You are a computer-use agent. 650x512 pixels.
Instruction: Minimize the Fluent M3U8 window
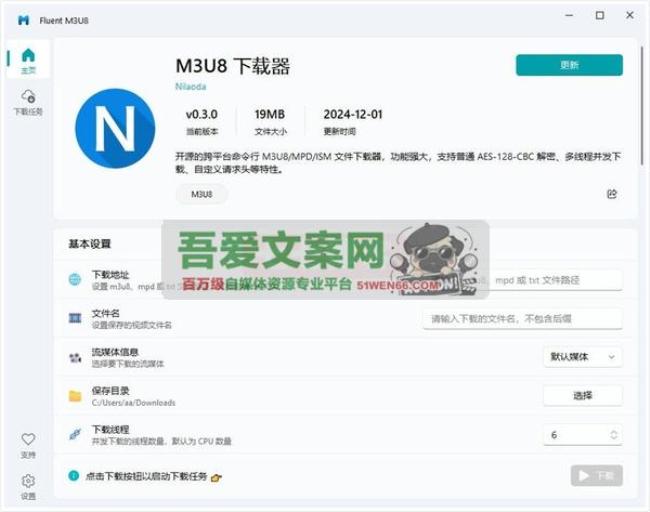[x=570, y=15]
